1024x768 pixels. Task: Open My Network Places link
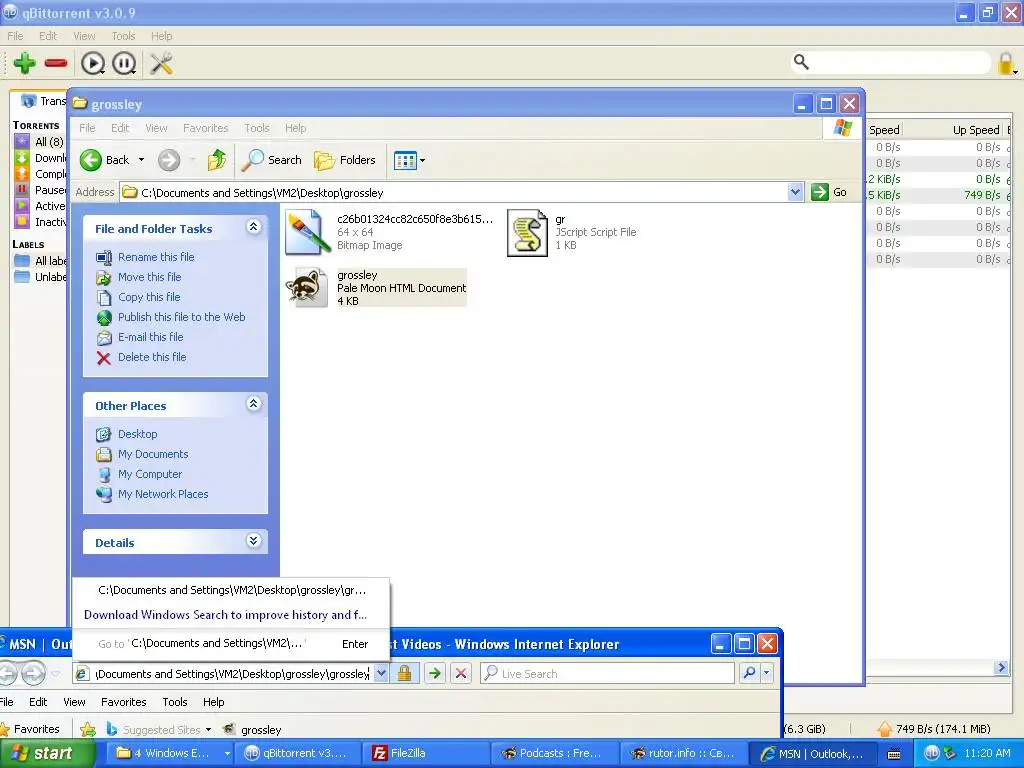163,494
